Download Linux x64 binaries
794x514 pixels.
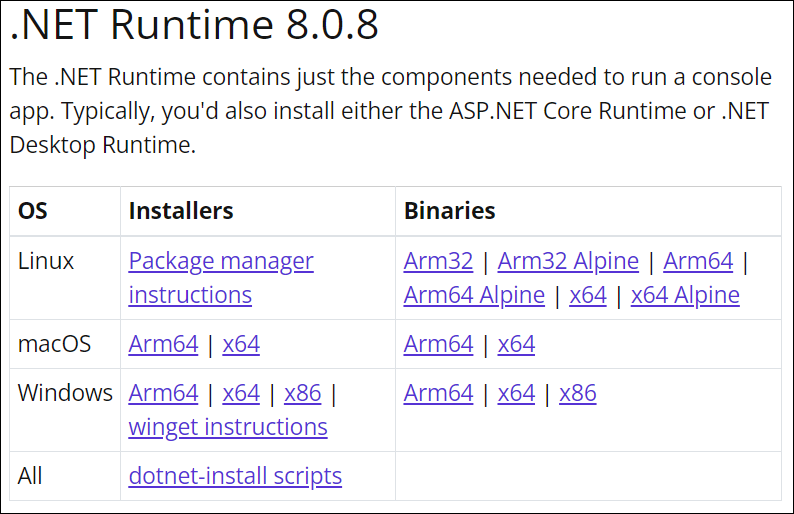pyautogui.click(x=588, y=296)
